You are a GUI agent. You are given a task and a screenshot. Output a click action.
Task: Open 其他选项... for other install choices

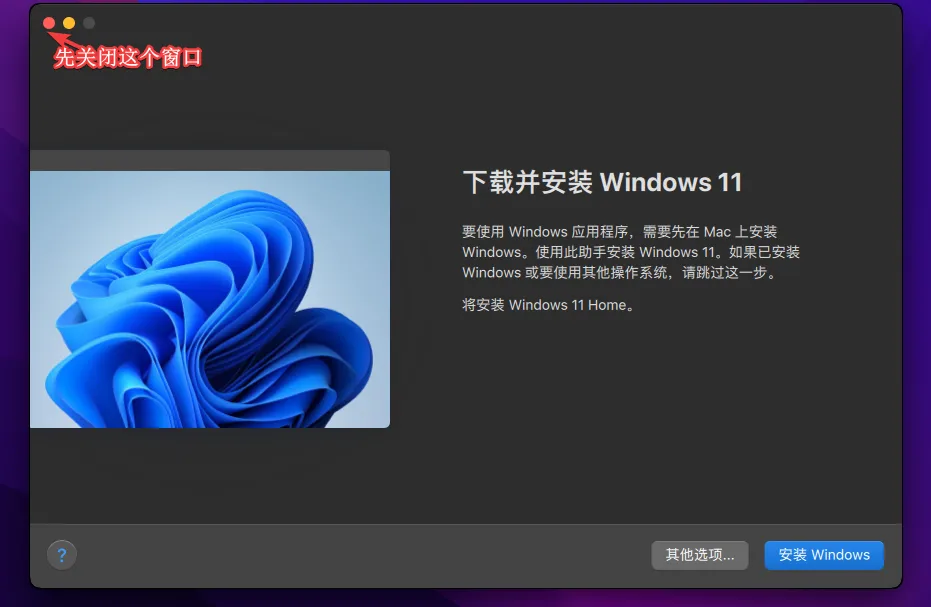click(699, 555)
